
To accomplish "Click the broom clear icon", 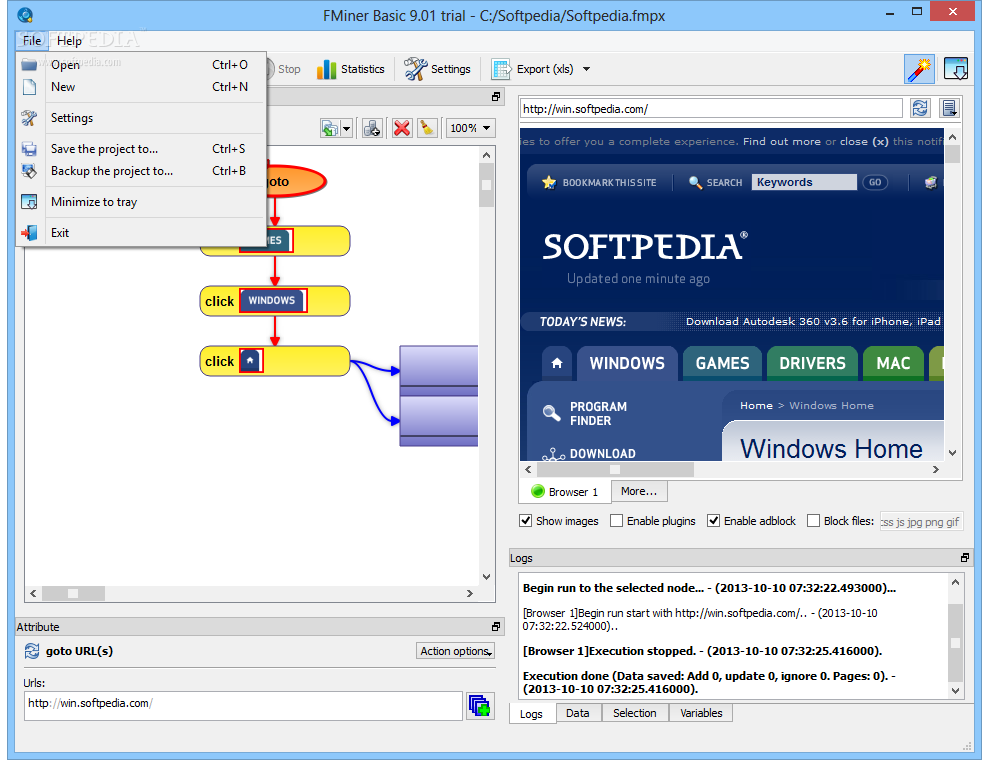I will click(427, 128).
